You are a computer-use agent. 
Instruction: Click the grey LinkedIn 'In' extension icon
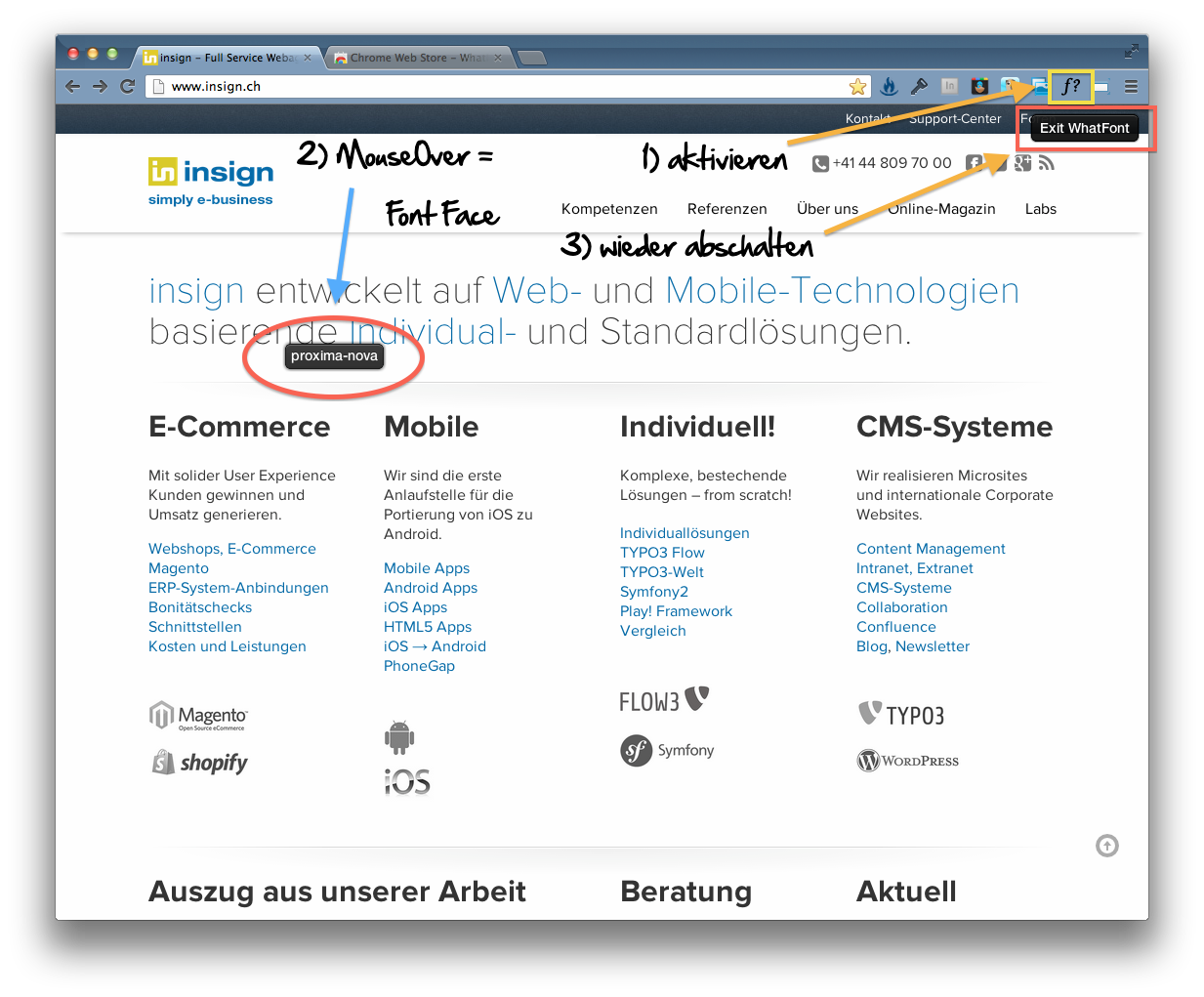[949, 86]
